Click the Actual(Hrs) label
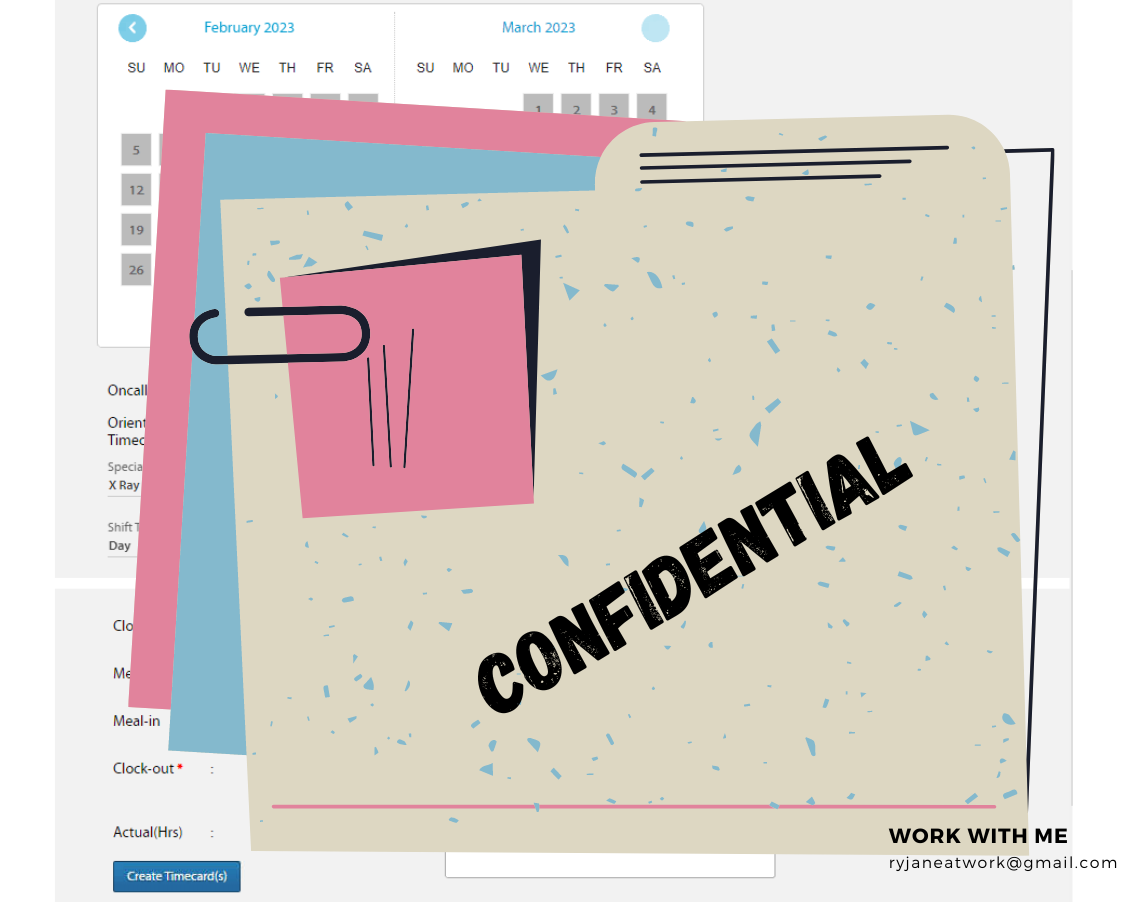 tap(147, 832)
